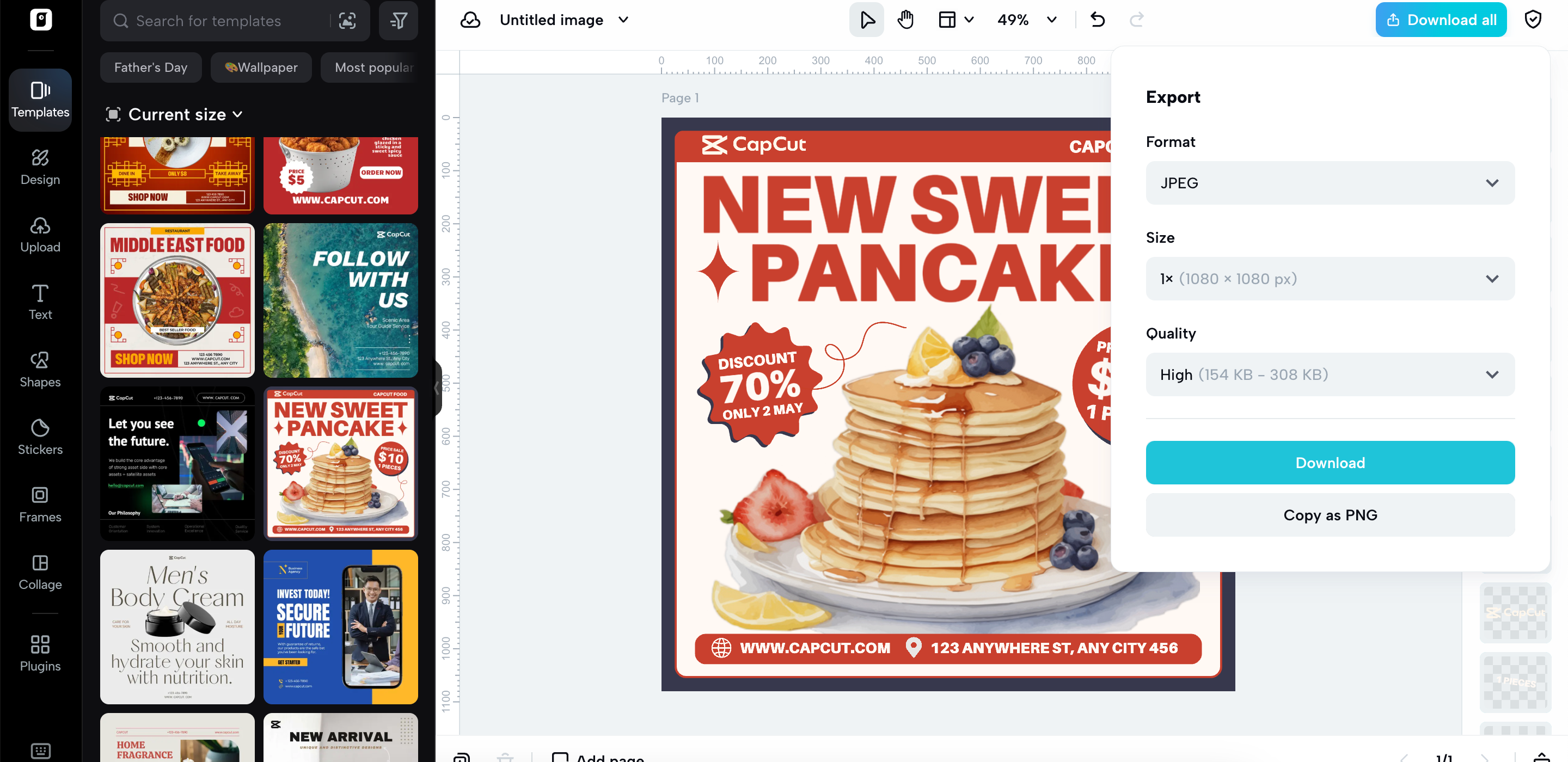
Task: Select the Father's Day category tab
Action: [x=150, y=67]
